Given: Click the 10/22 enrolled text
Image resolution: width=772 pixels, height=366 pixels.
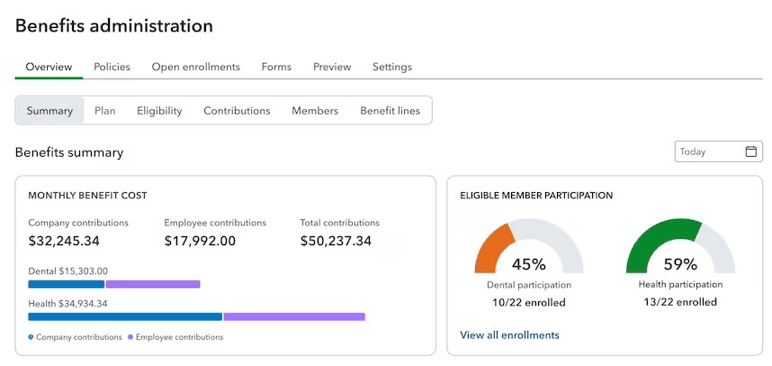Looking at the screenshot, I should (x=529, y=302).
